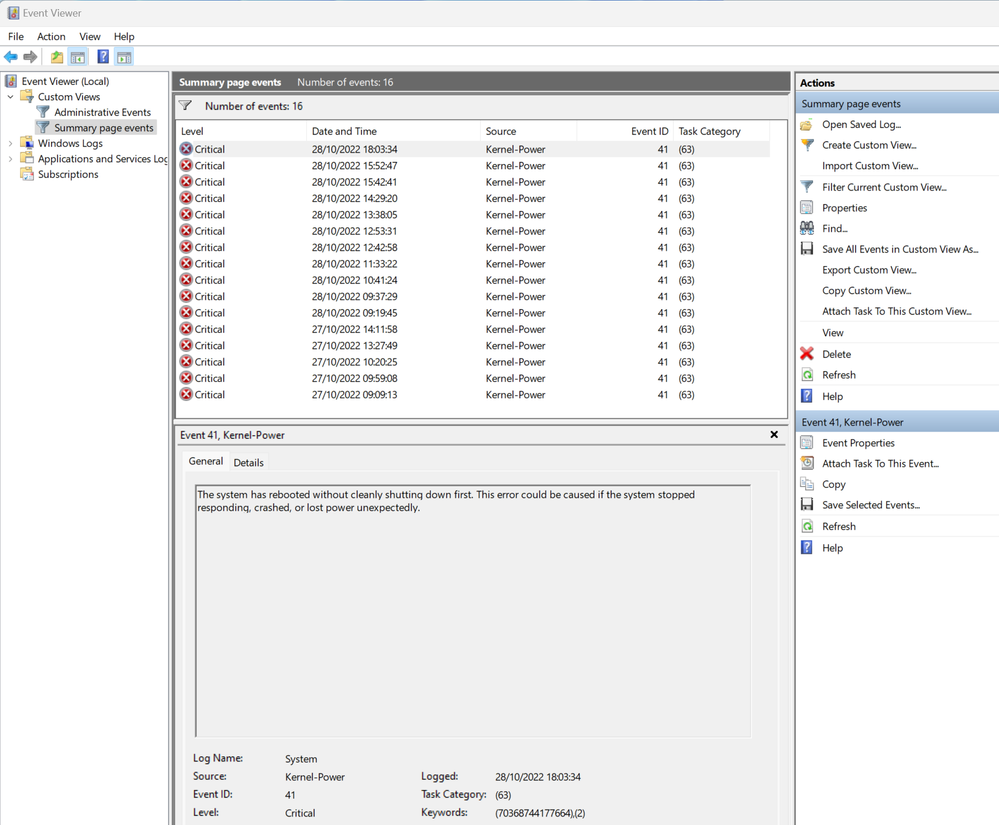Collapse the Custom Views tree node
The image size is (999, 825).
point(10,97)
